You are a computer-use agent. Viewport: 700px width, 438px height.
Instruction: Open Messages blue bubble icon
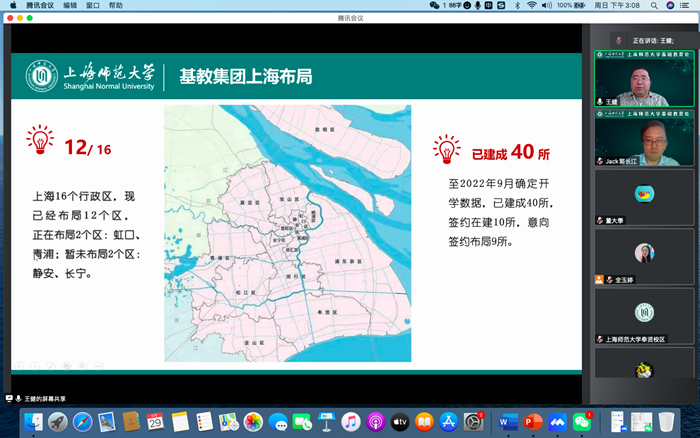click(x=278, y=422)
